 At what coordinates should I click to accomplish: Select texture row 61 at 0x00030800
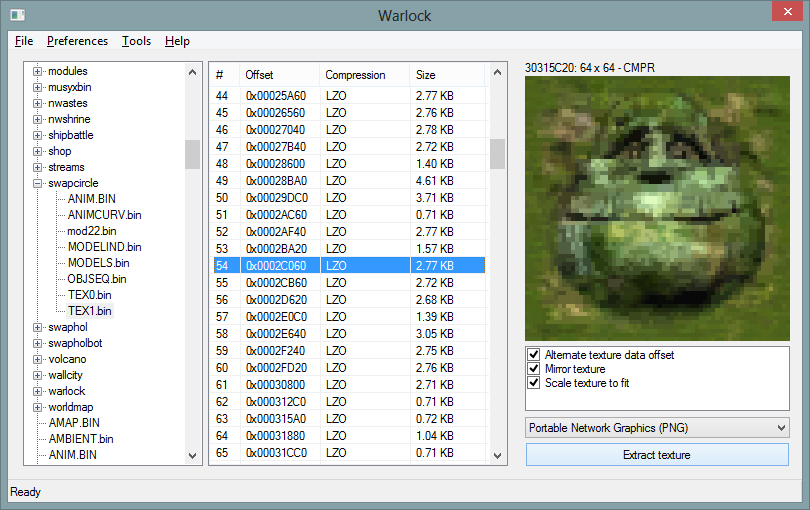click(349, 385)
